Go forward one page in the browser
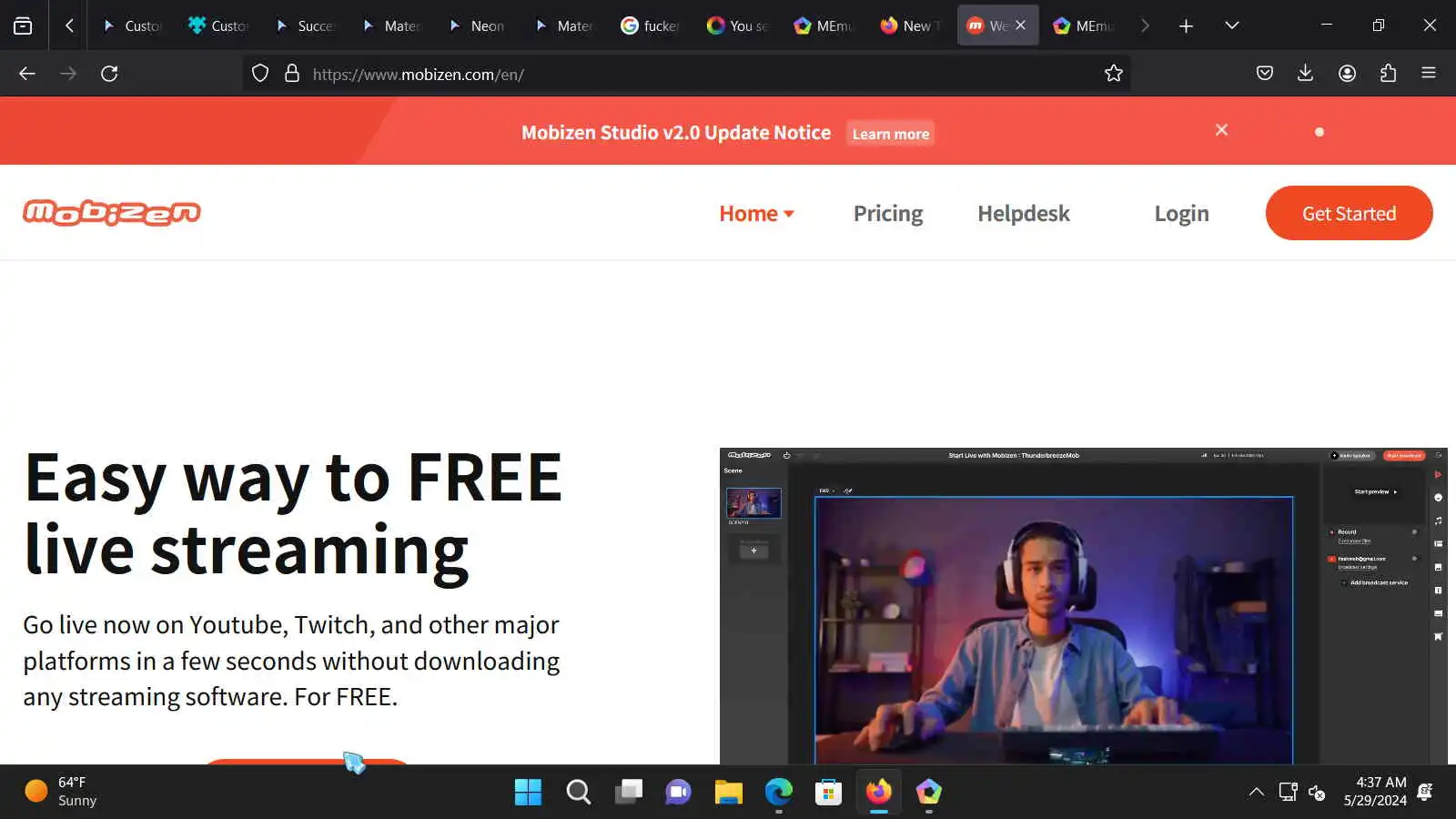The height and width of the screenshot is (819, 1456). (68, 74)
